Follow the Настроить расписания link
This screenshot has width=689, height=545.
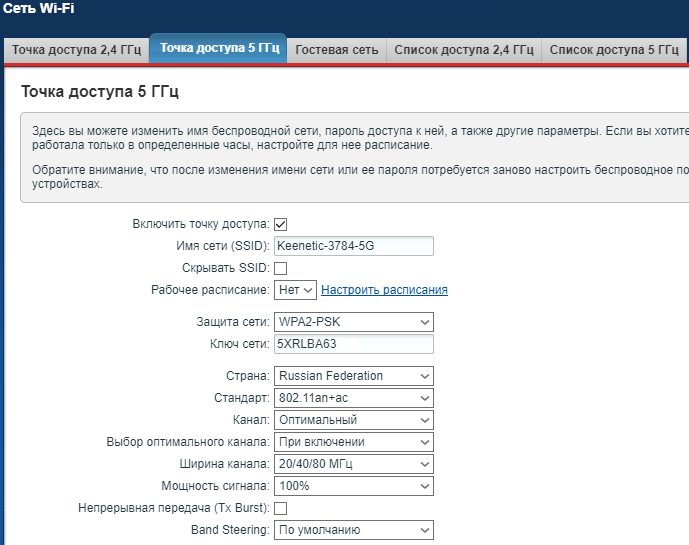[x=384, y=290]
